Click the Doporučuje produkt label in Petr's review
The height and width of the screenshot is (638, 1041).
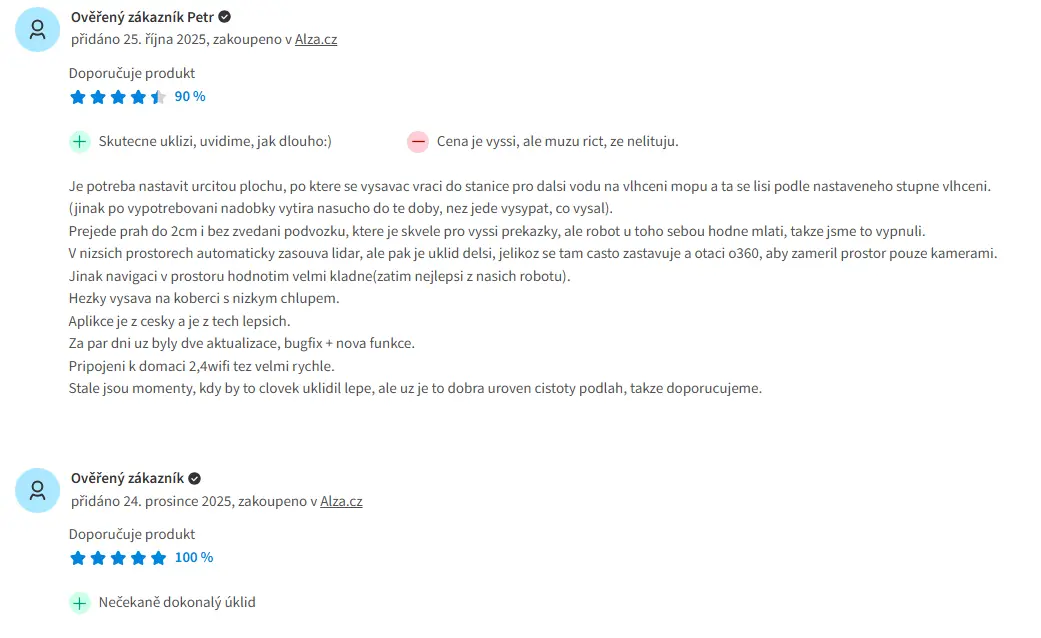132,73
